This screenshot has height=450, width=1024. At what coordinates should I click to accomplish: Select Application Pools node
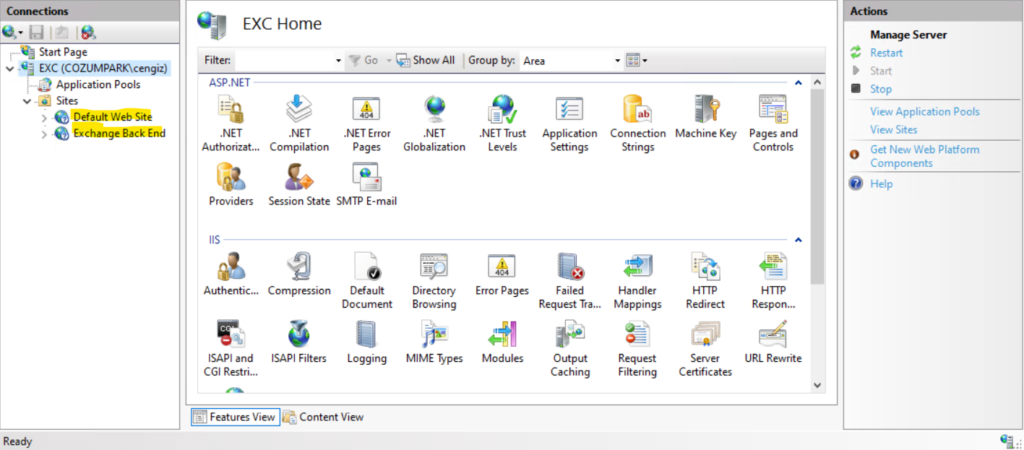point(98,84)
